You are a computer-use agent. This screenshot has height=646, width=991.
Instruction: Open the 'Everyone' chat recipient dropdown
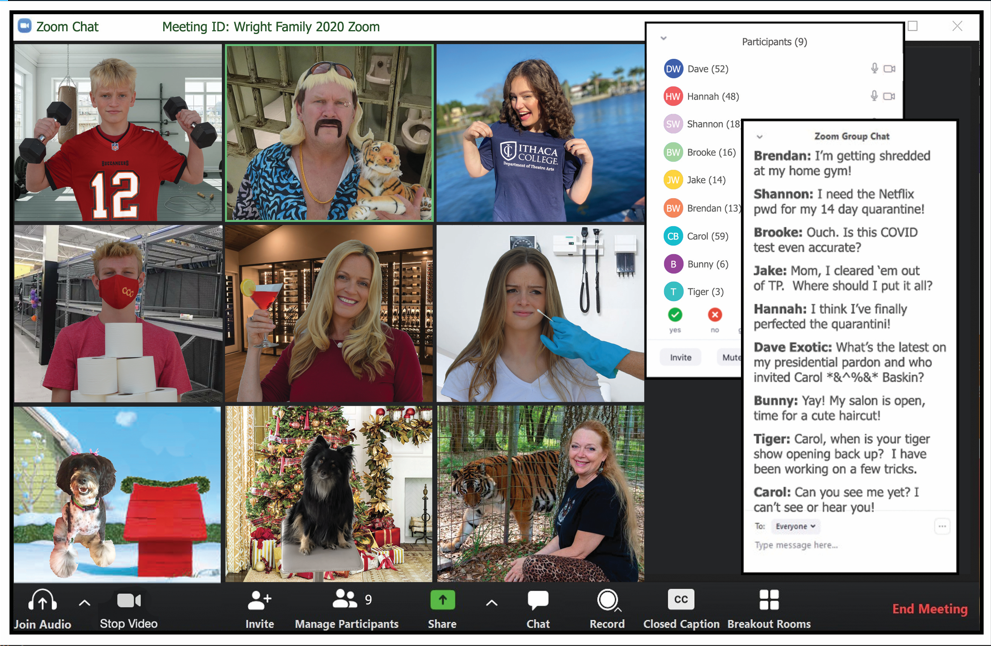pos(796,526)
